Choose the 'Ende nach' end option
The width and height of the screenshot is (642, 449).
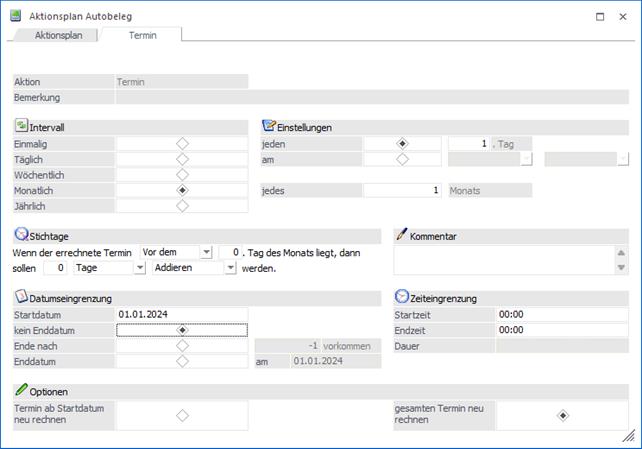click(182, 346)
